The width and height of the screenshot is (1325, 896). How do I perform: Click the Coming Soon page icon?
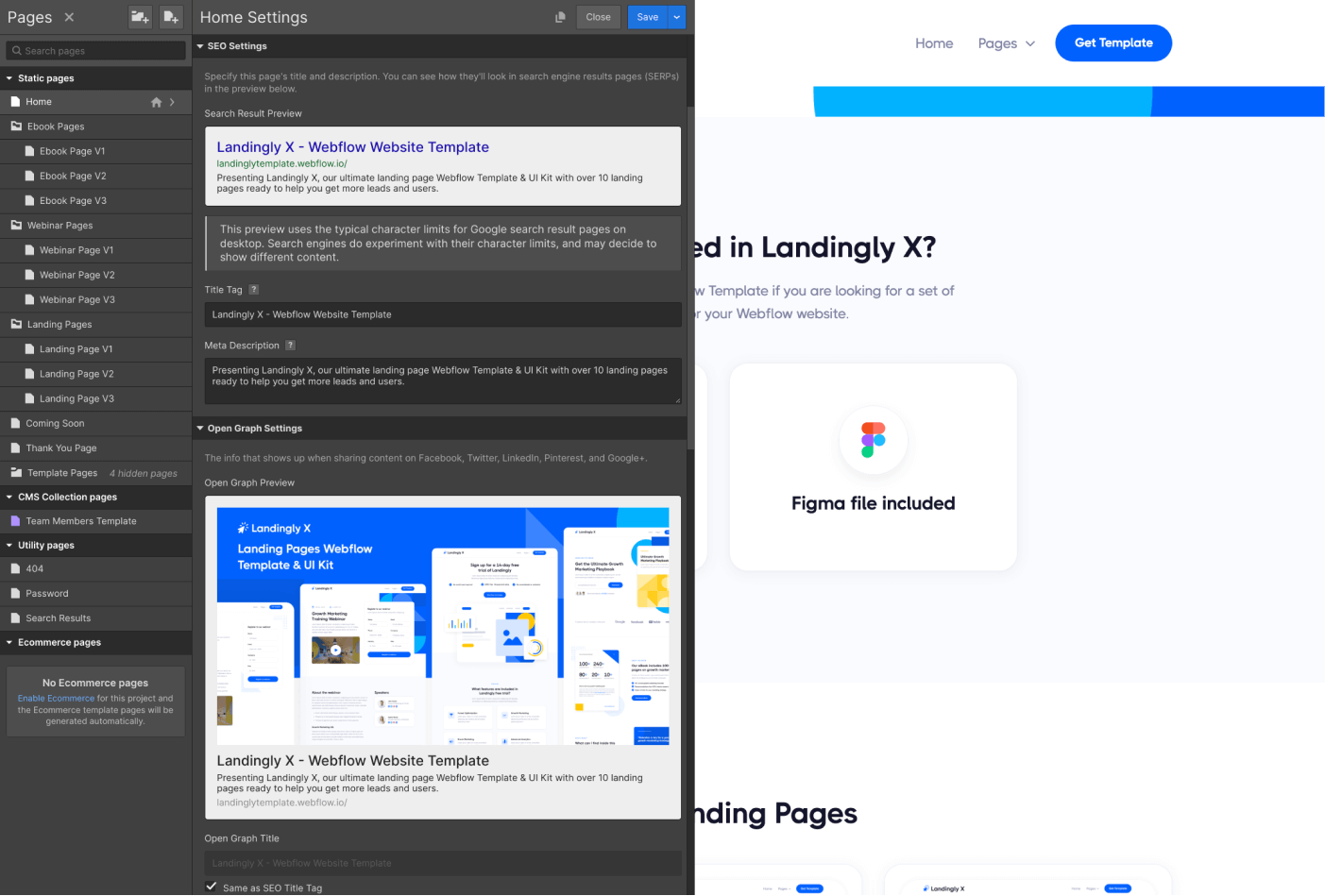pyautogui.click(x=15, y=424)
